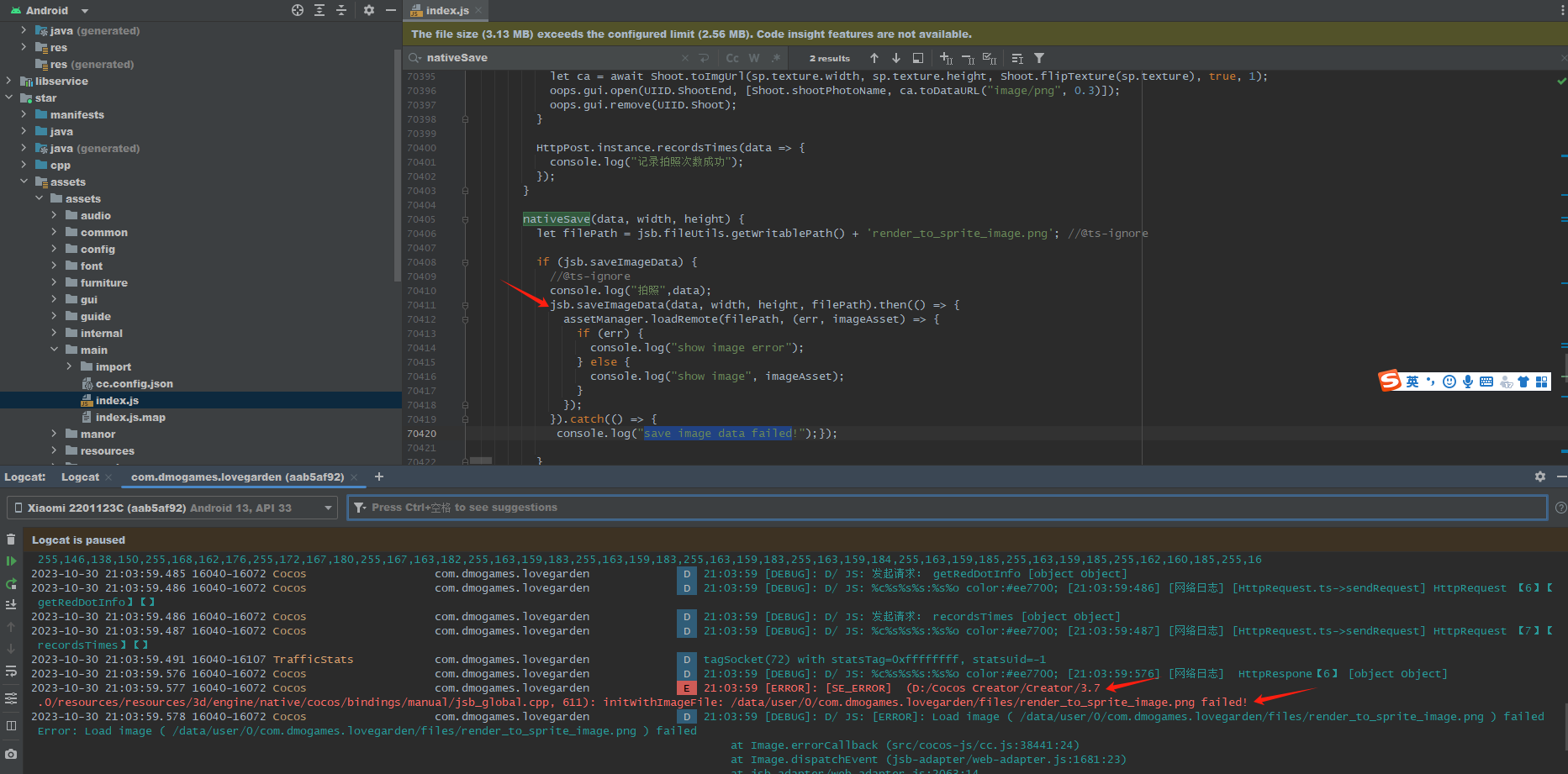Open Sogou voice input microphone

(x=1468, y=382)
